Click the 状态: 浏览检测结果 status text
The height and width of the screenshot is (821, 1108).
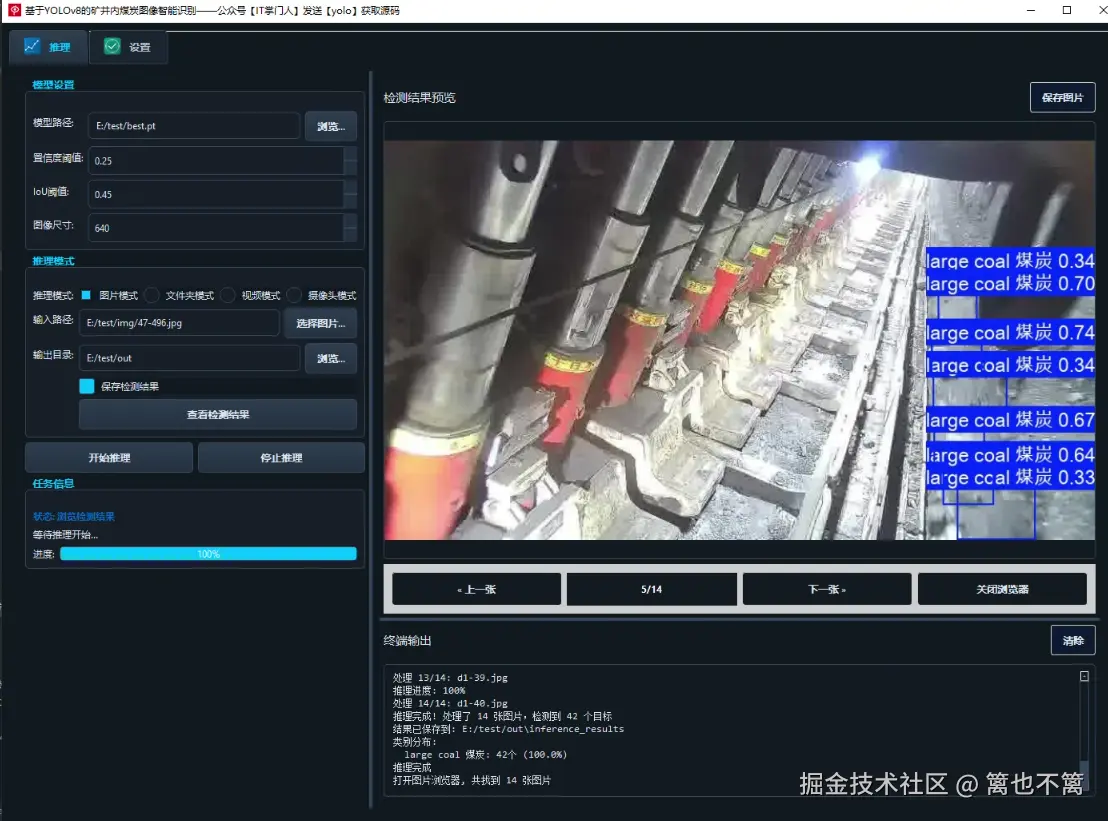pyautogui.click(x=73, y=516)
